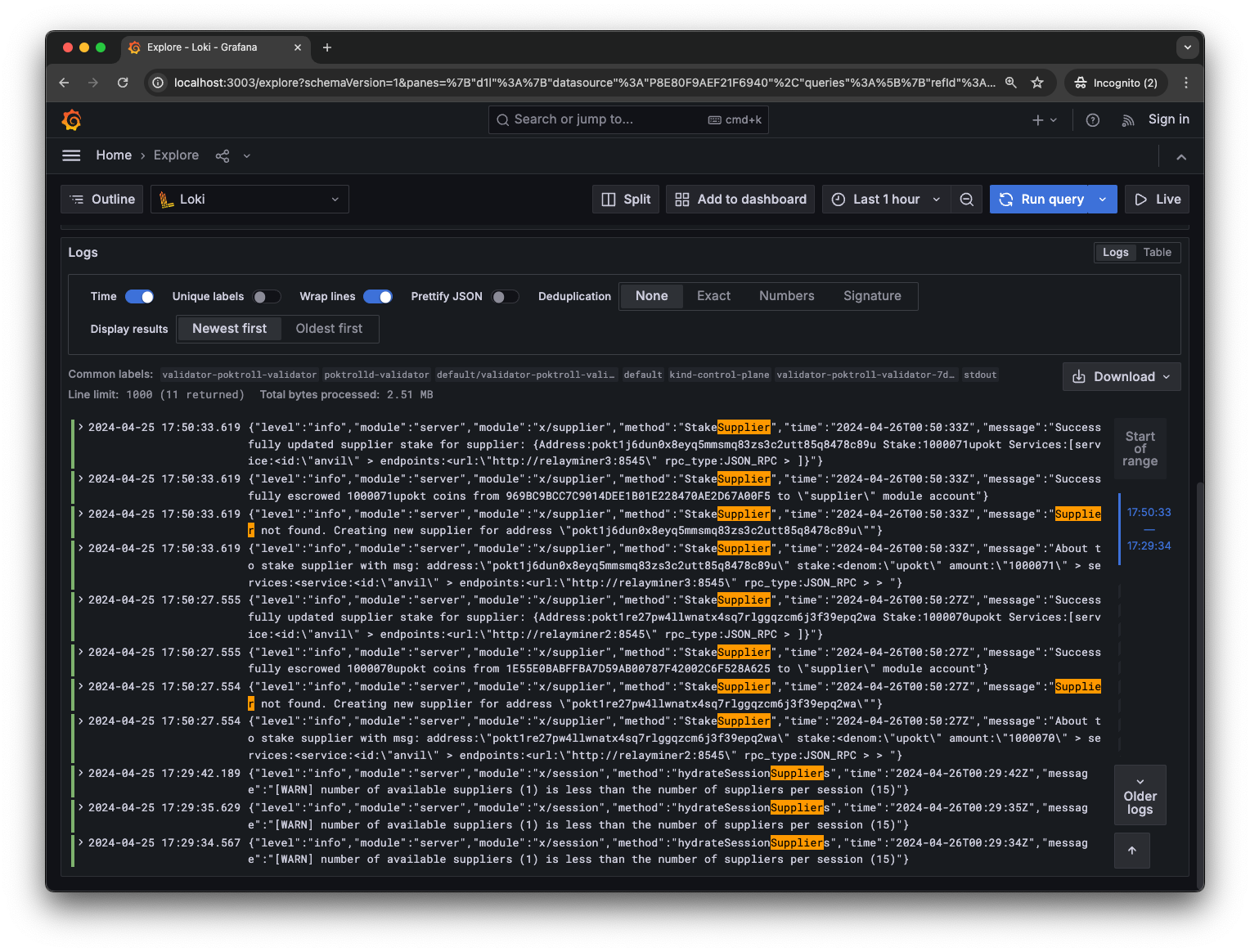Load Older logs button
1250x952 pixels.
coord(1140,795)
